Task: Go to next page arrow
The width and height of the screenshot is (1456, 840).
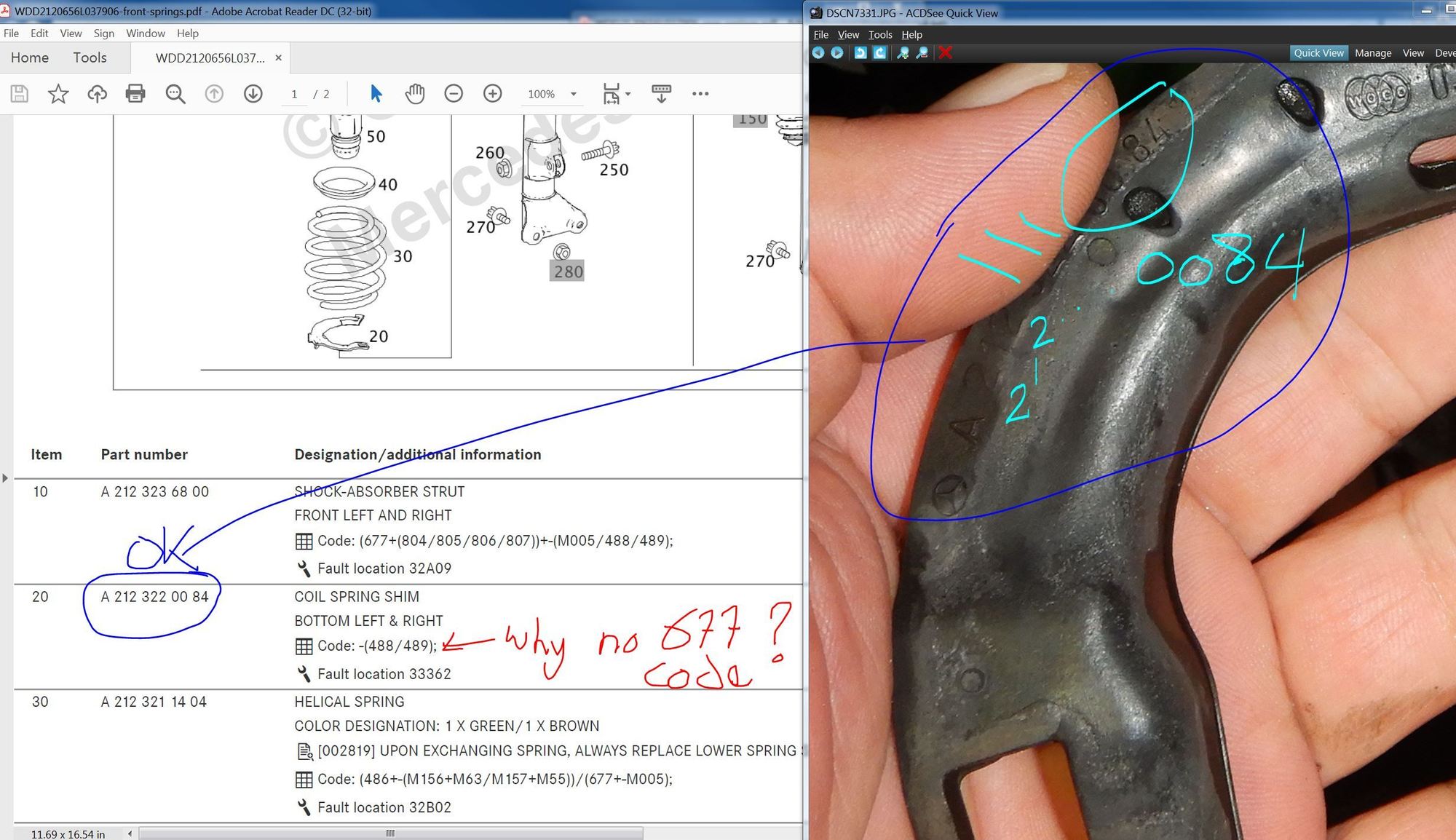Action: click(x=253, y=93)
